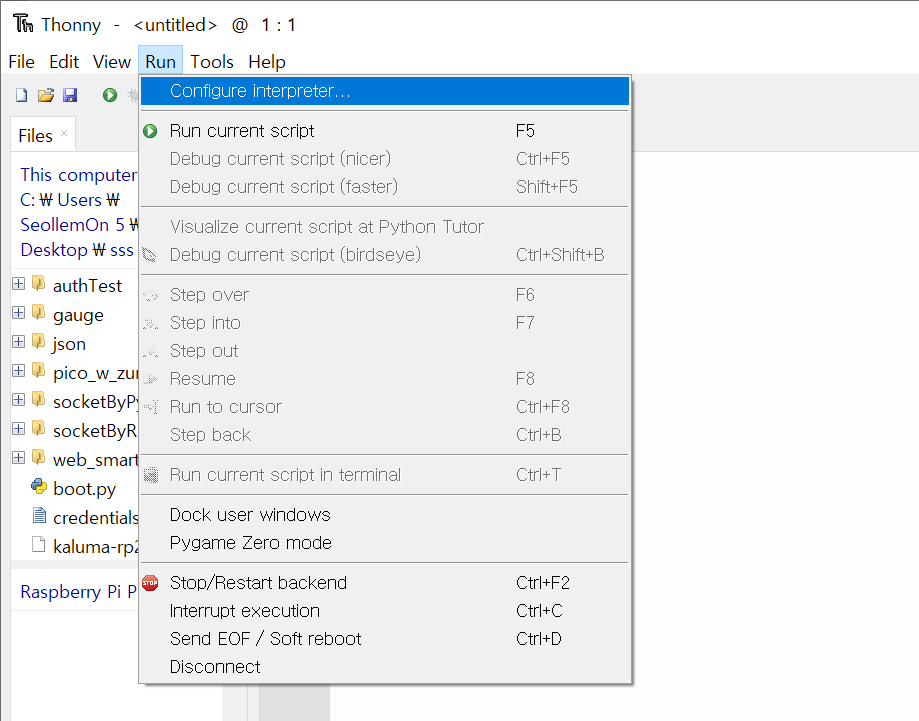Expand the gauge folder

tap(19, 312)
